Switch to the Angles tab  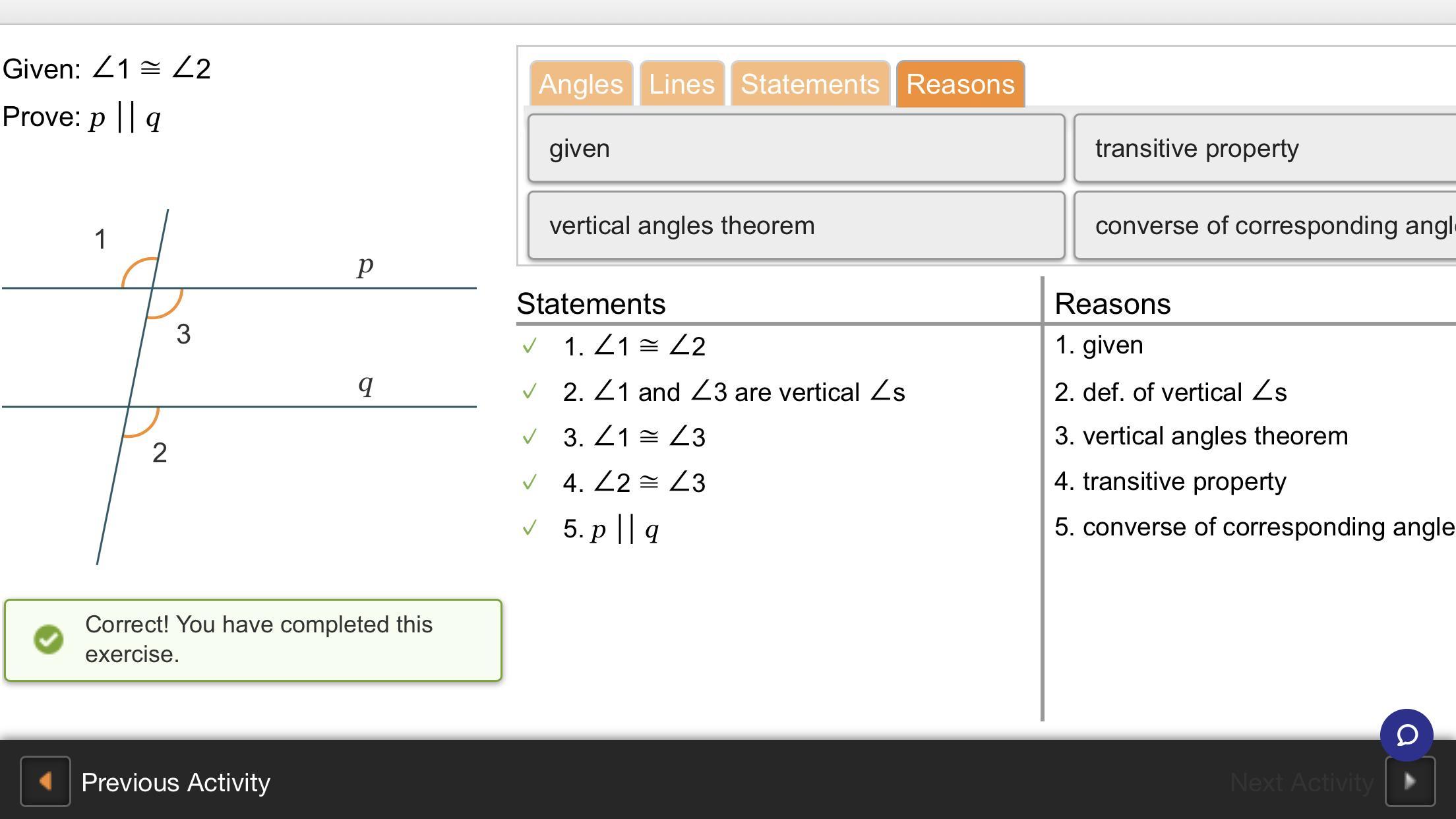[x=580, y=84]
